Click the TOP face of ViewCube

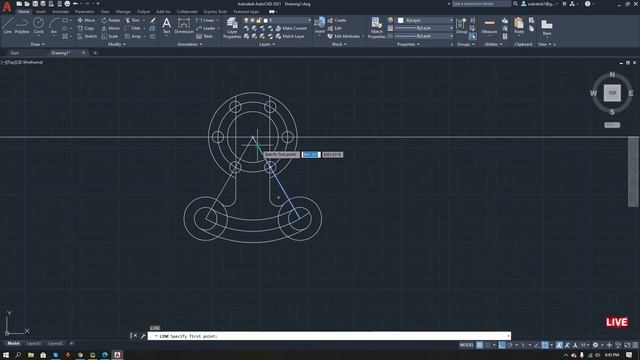click(x=612, y=93)
